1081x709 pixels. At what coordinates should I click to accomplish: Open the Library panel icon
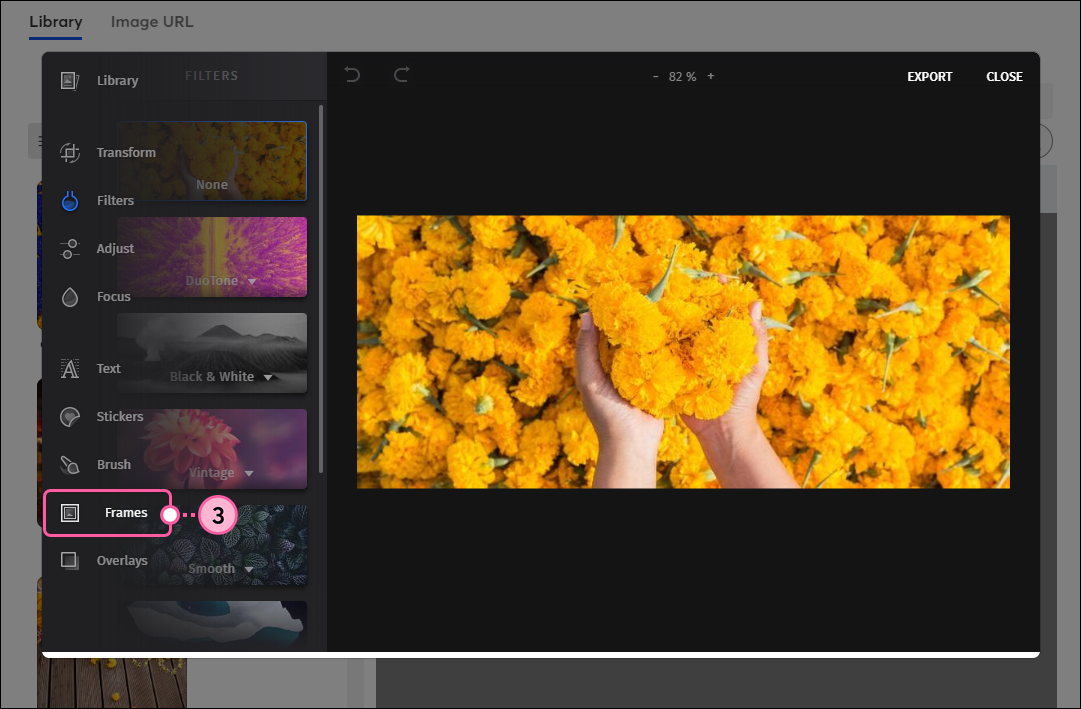coord(70,81)
